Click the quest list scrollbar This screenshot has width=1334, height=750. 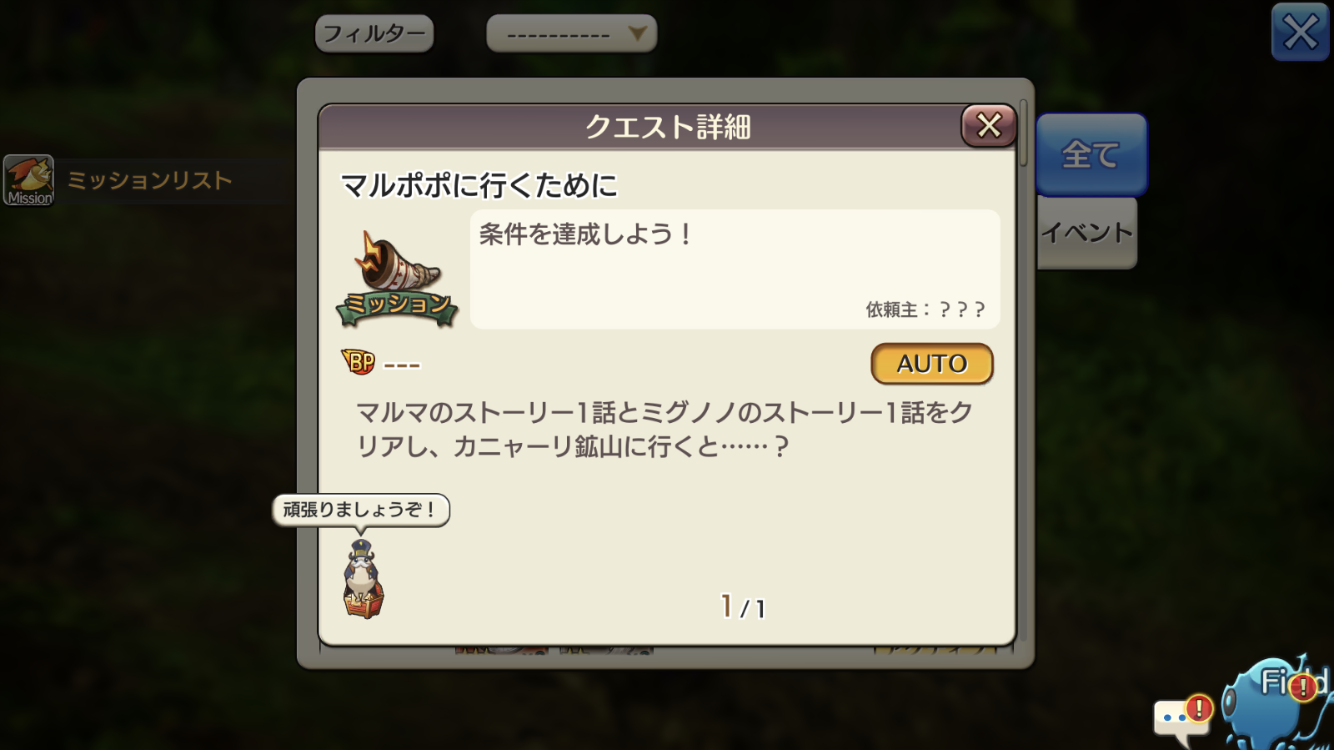[1023, 131]
